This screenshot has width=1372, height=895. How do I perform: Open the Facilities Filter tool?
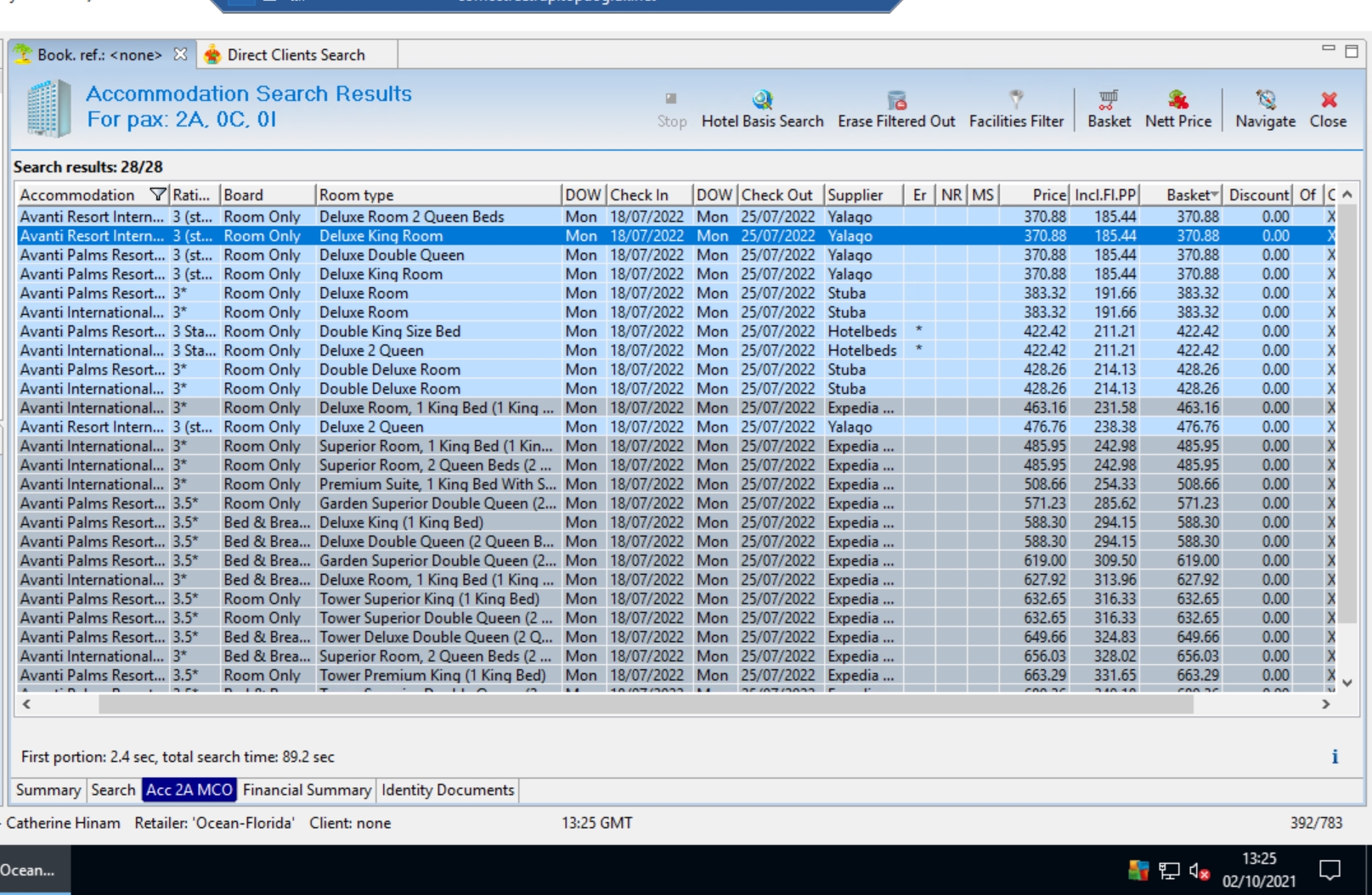[1016, 100]
